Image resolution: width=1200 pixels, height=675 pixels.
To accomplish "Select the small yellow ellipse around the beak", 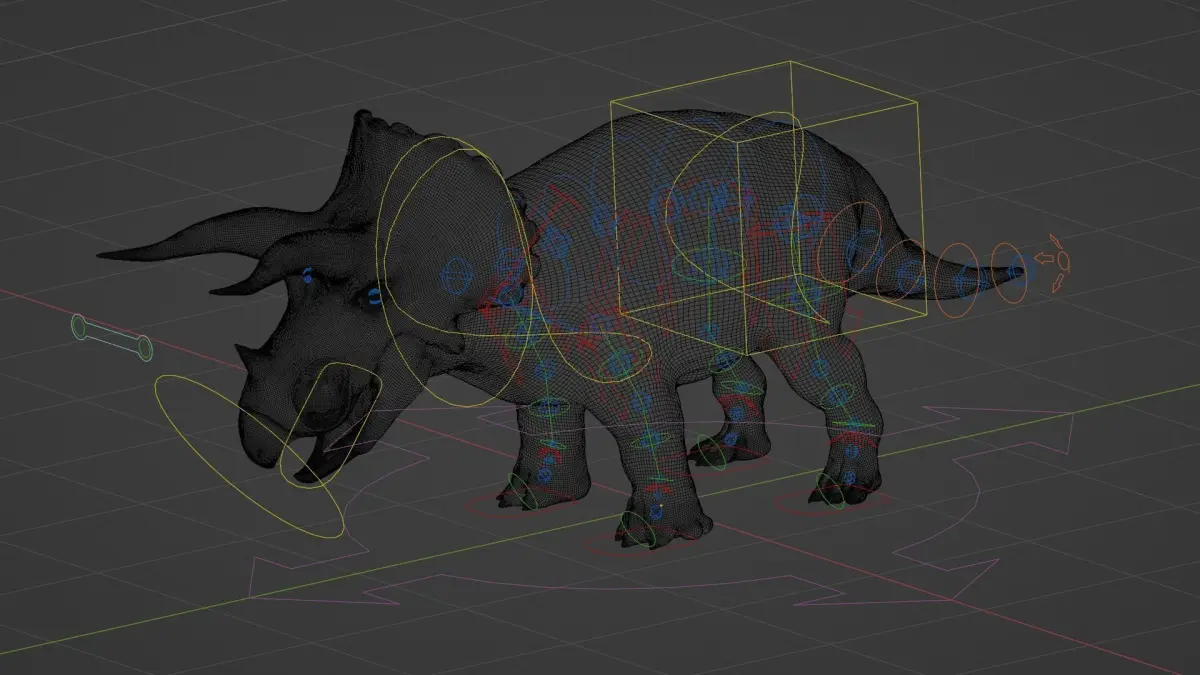I will [330, 425].
